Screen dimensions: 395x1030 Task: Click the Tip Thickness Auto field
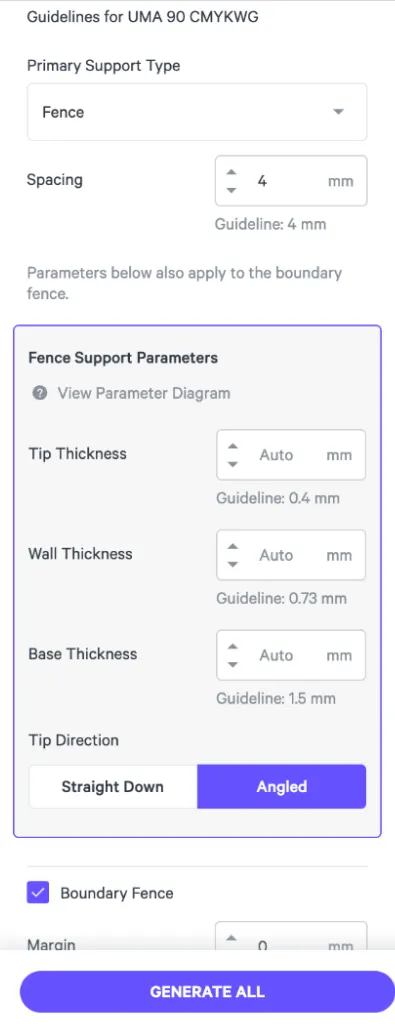[290, 455]
